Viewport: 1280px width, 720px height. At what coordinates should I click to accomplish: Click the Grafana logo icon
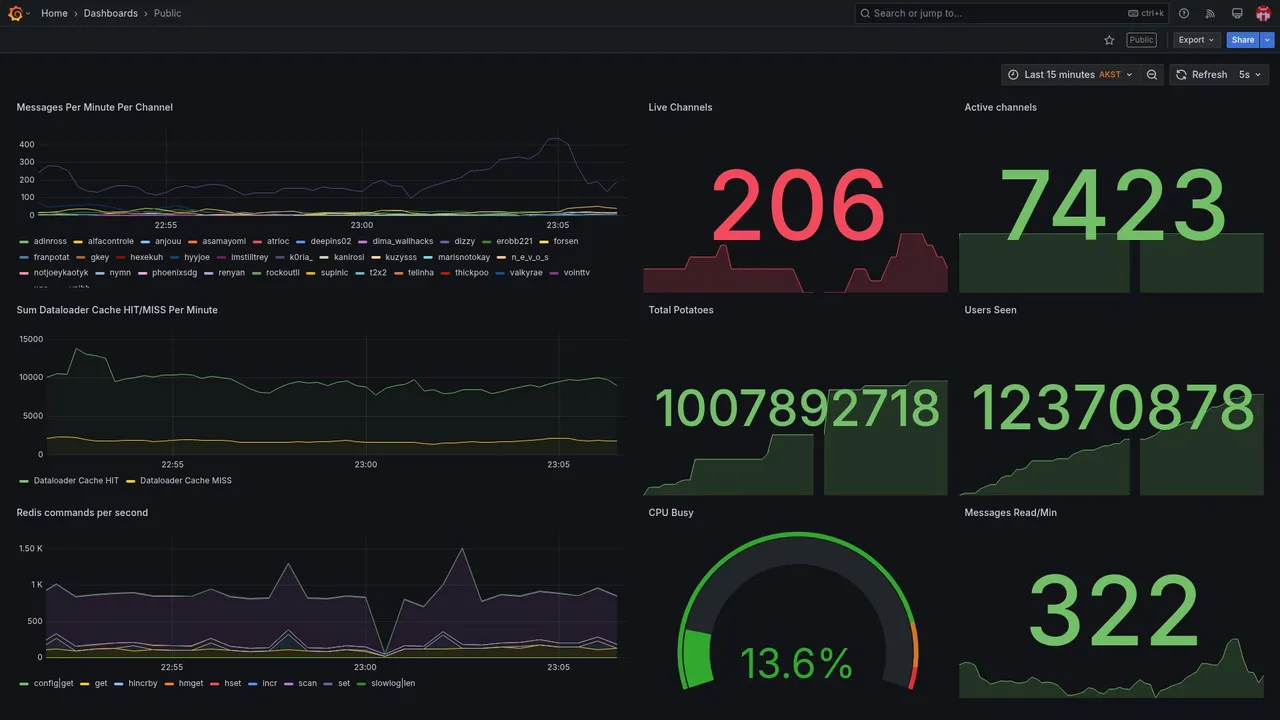click(x=15, y=13)
